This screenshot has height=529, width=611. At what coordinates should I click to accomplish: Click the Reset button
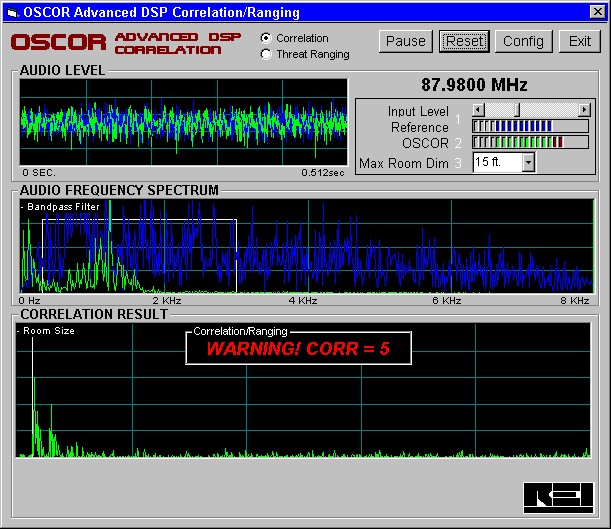464,41
